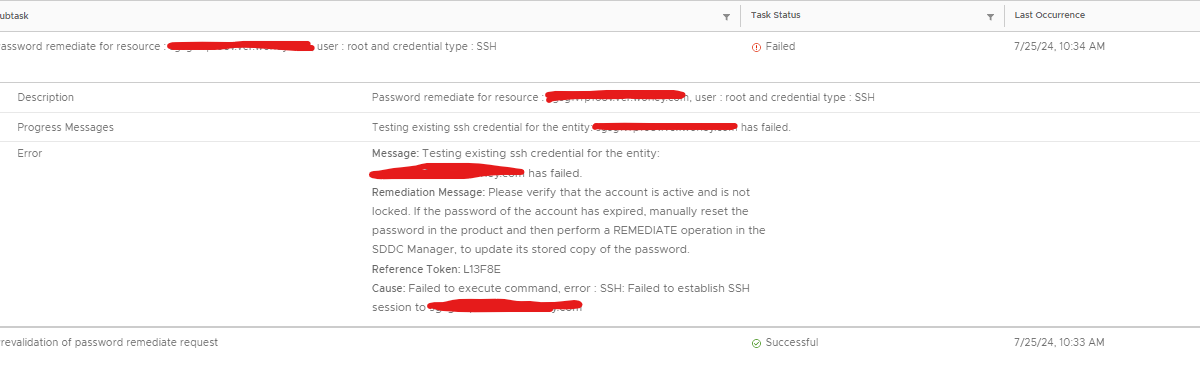Screen dimensions: 1200x391
Task: Open the Subtask column filter icon
Action: pyautogui.click(x=726, y=17)
